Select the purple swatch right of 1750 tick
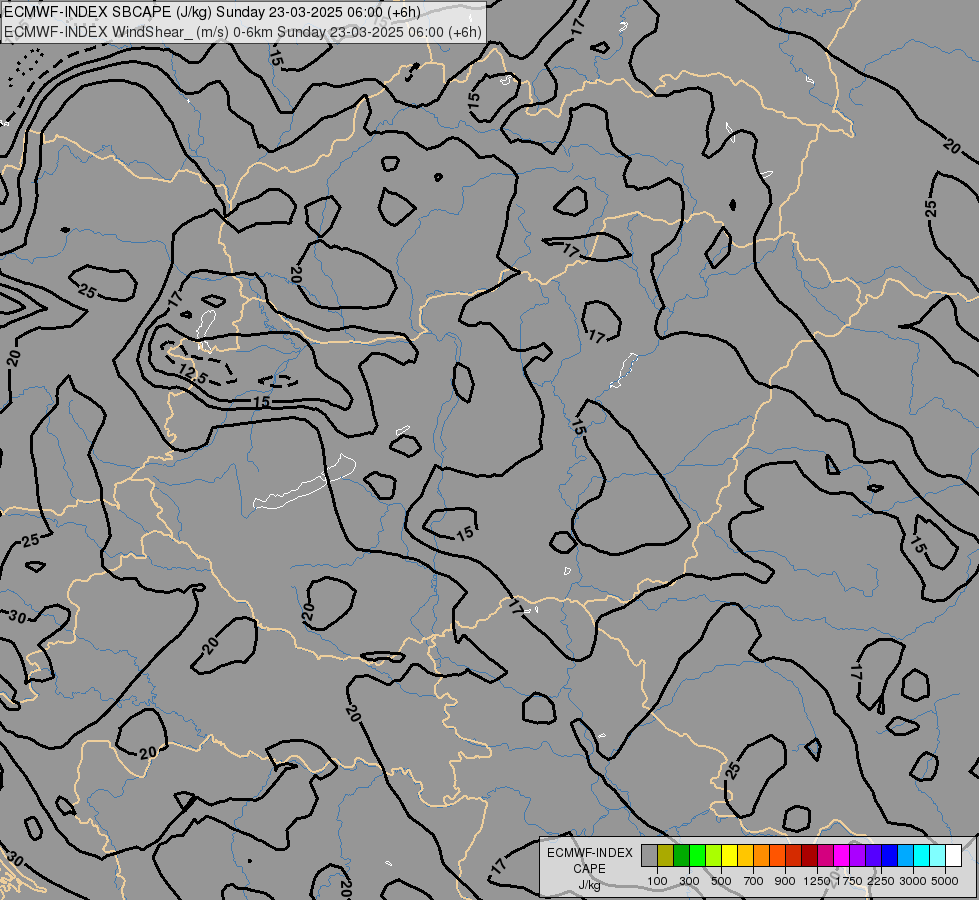The width and height of the screenshot is (979, 900). (x=857, y=855)
